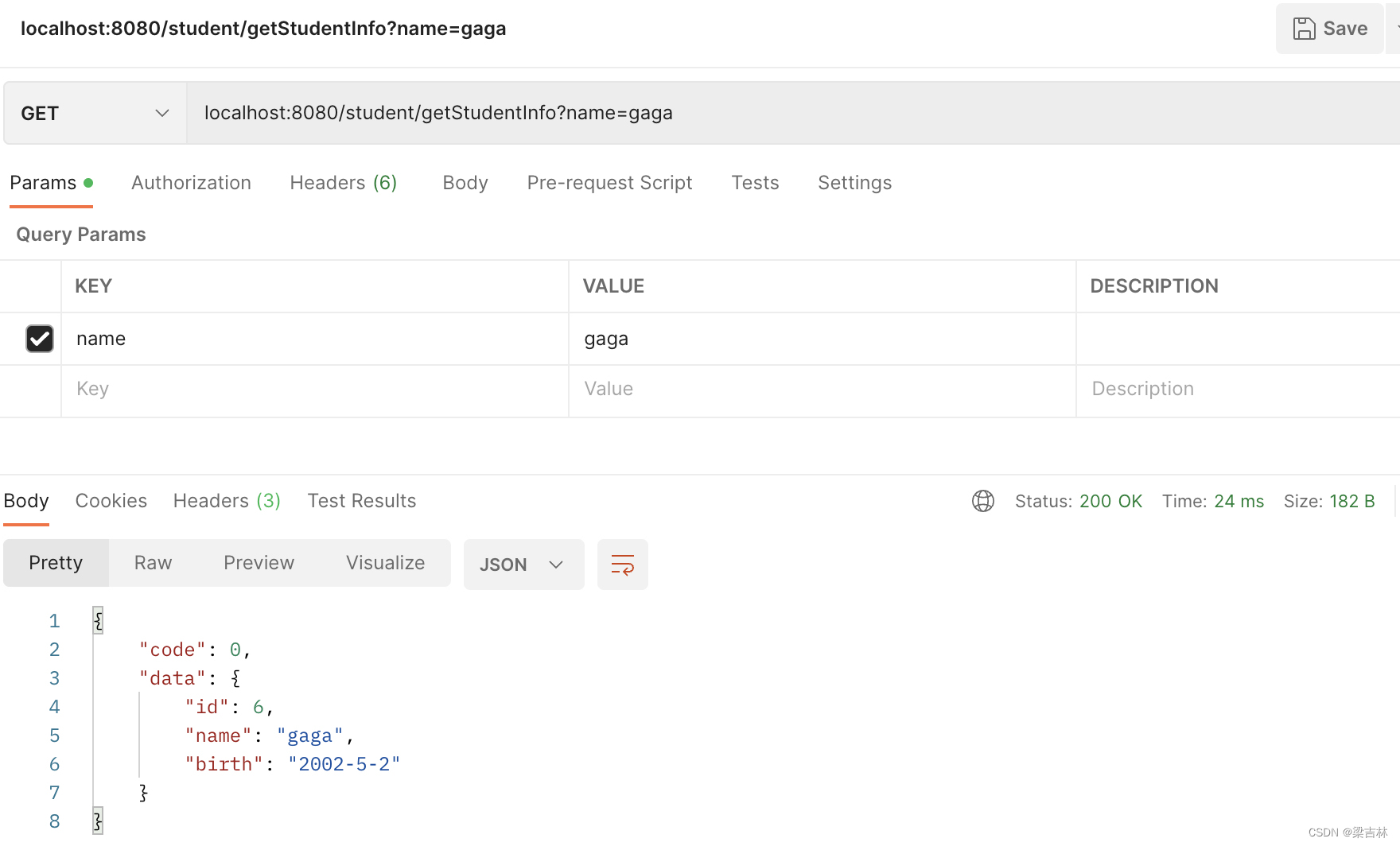Click the "birth": "2002-5-2" response line
This screenshot has height=846, width=1400.
293,765
